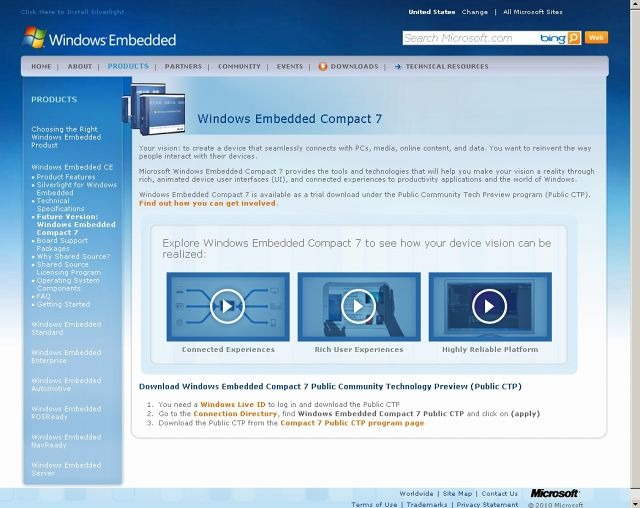Play the Connected Experiences video

pyautogui.click(x=227, y=306)
